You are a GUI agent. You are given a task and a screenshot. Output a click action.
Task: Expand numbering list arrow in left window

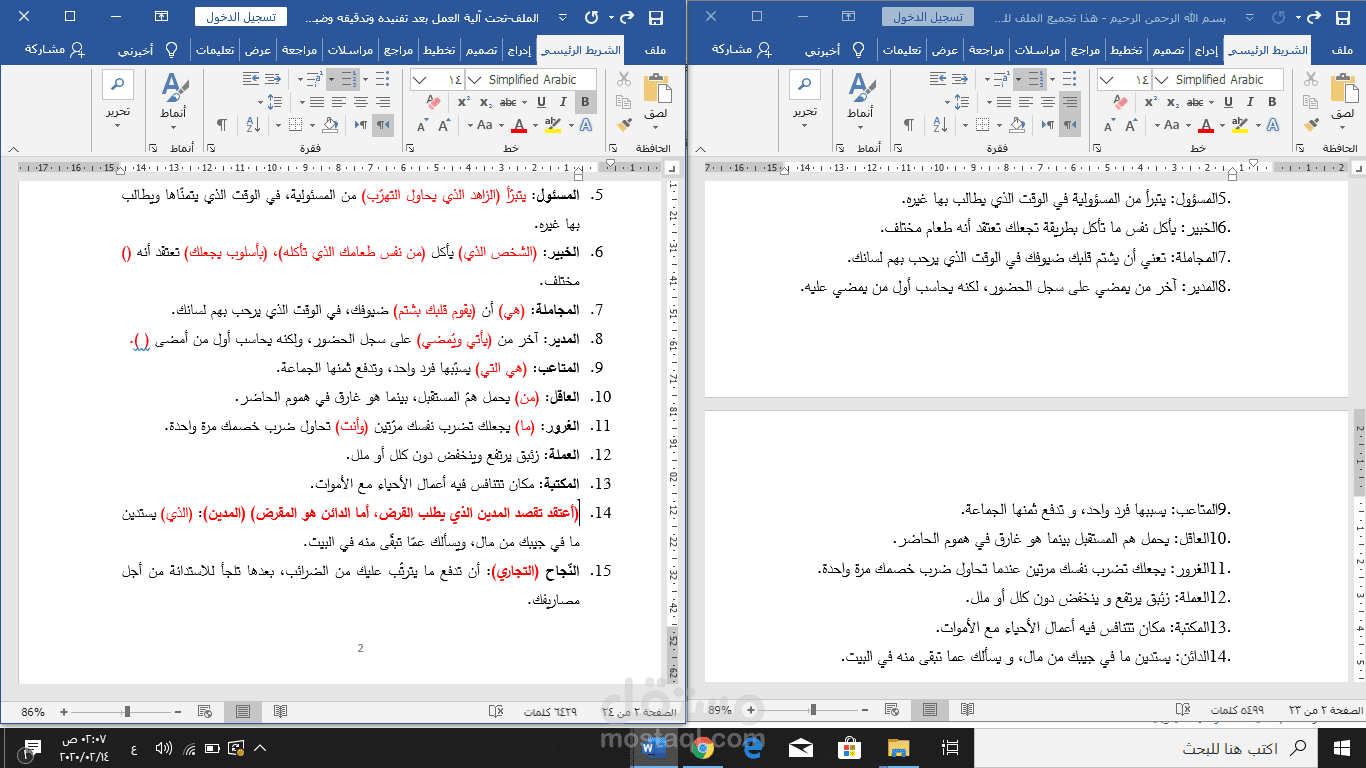332,79
